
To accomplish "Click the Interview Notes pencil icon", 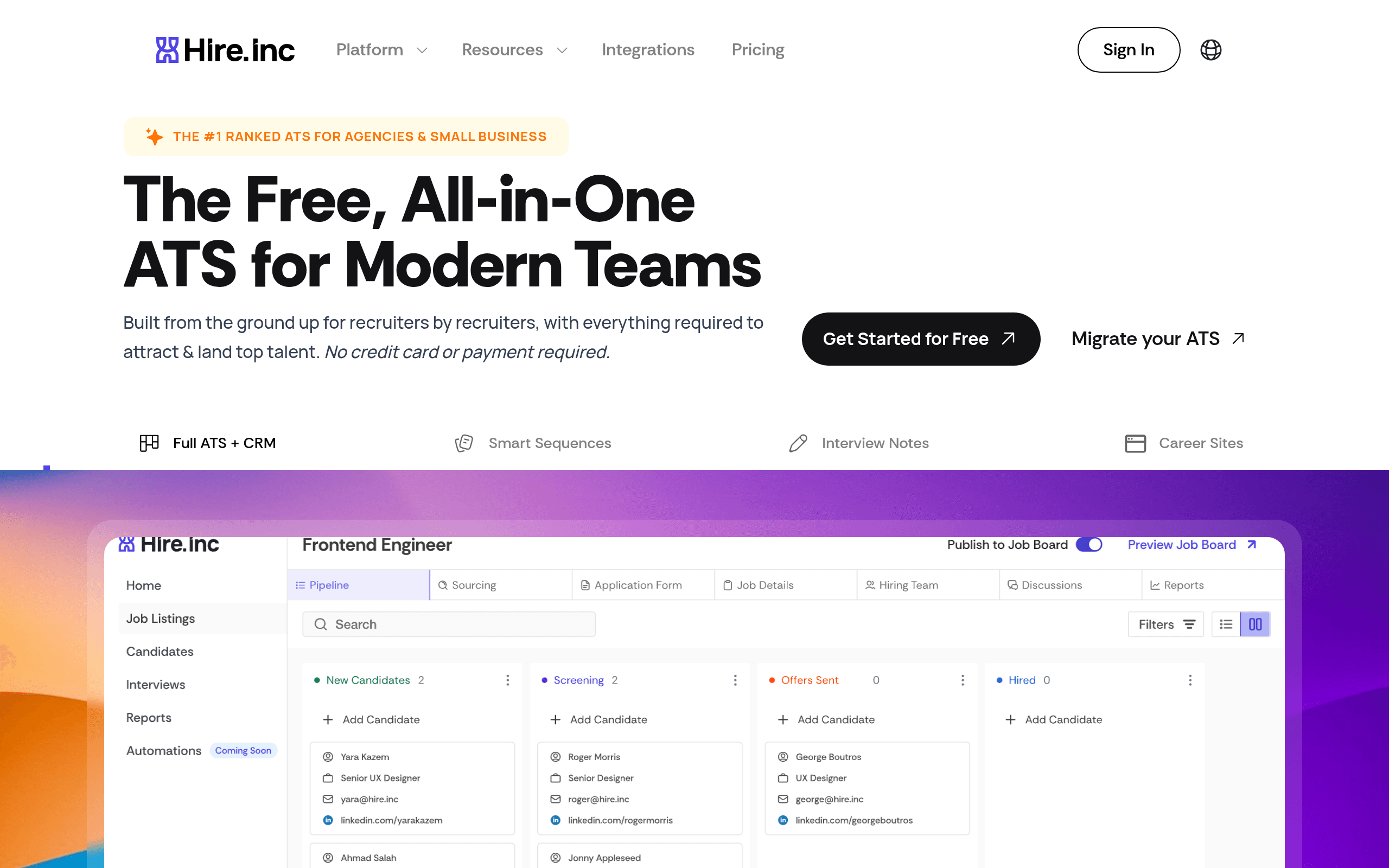I will (x=798, y=443).
